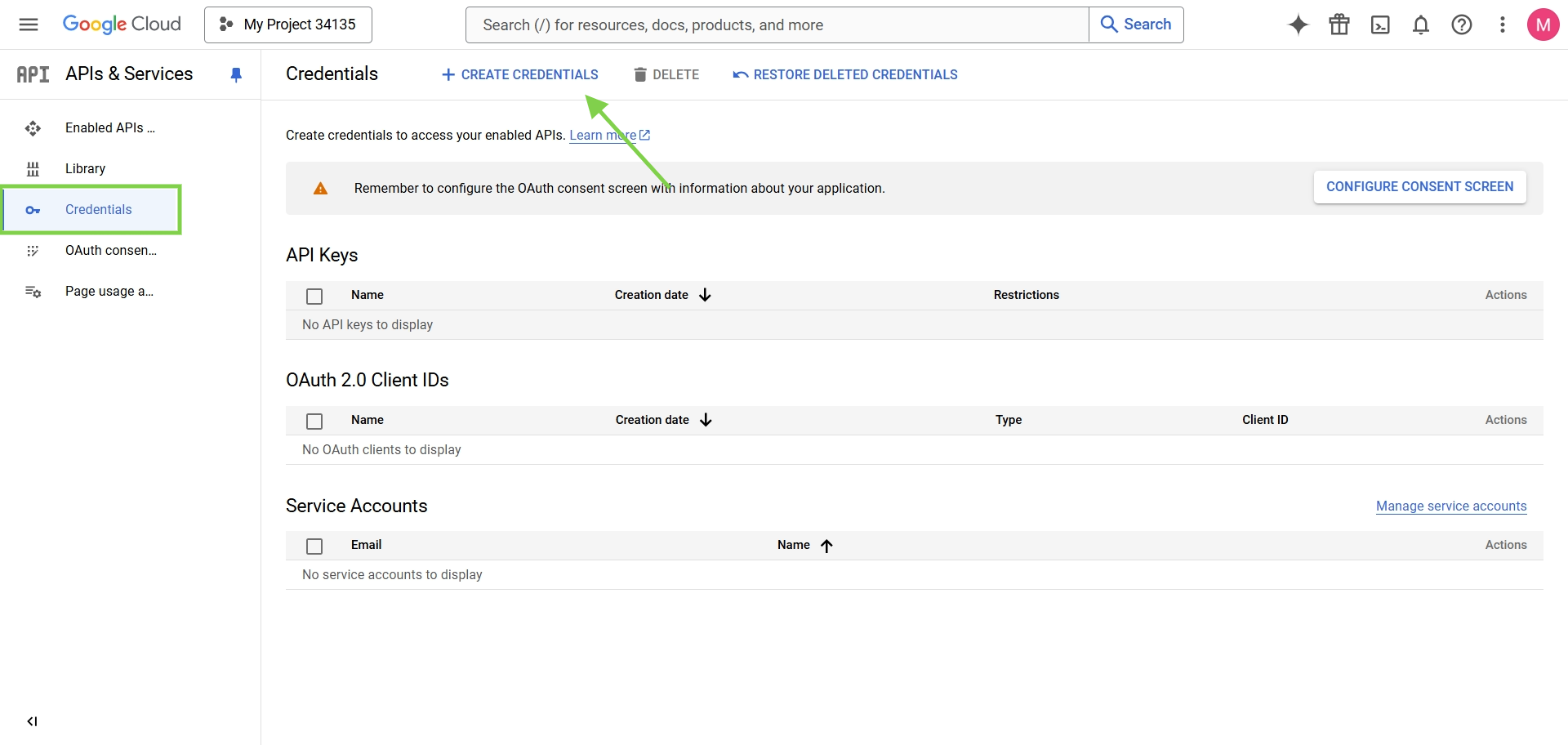This screenshot has width=1568, height=745.
Task: Go to the Library page
Action: pyautogui.click(x=86, y=169)
